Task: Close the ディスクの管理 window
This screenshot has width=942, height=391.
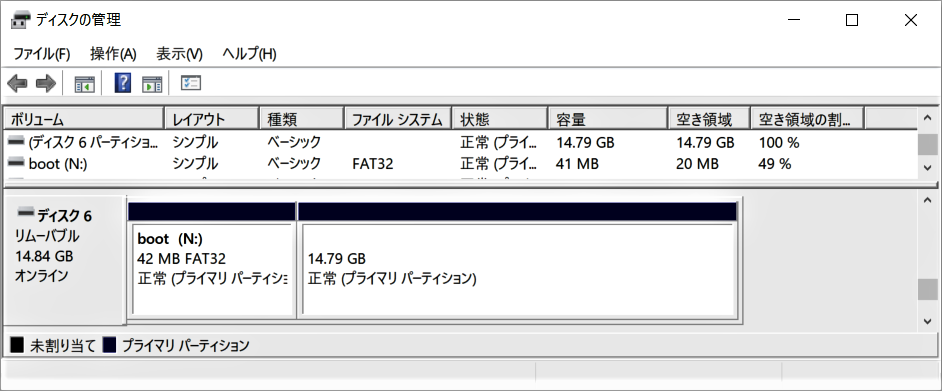Action: 910,20
